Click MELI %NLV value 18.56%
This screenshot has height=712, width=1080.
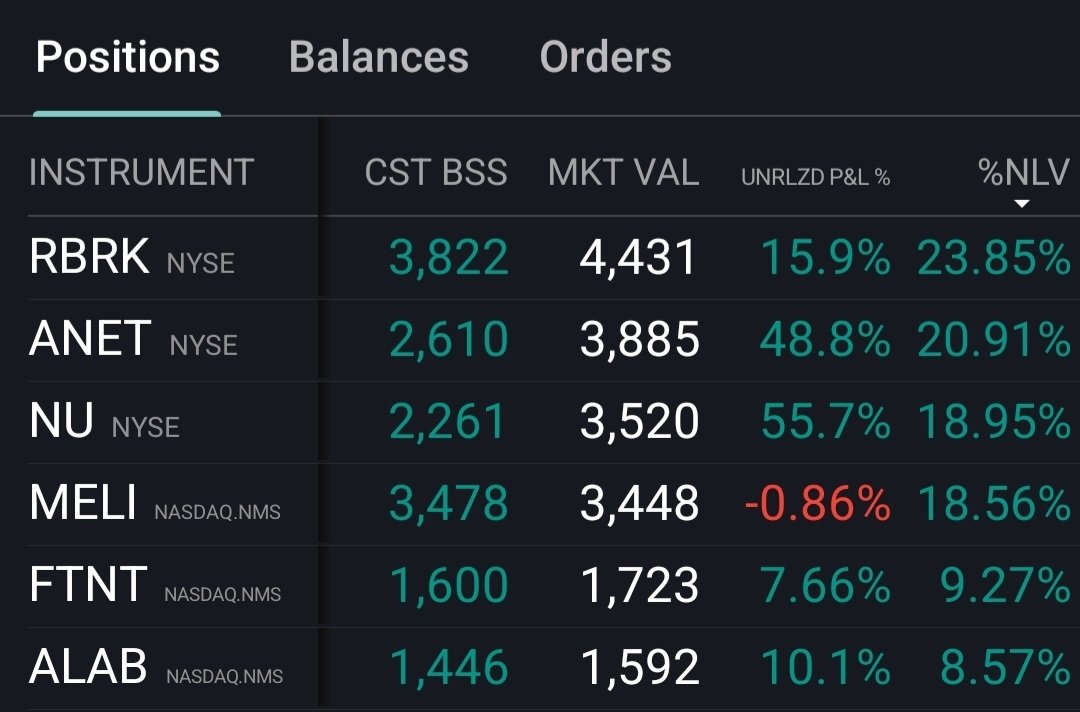coord(994,503)
